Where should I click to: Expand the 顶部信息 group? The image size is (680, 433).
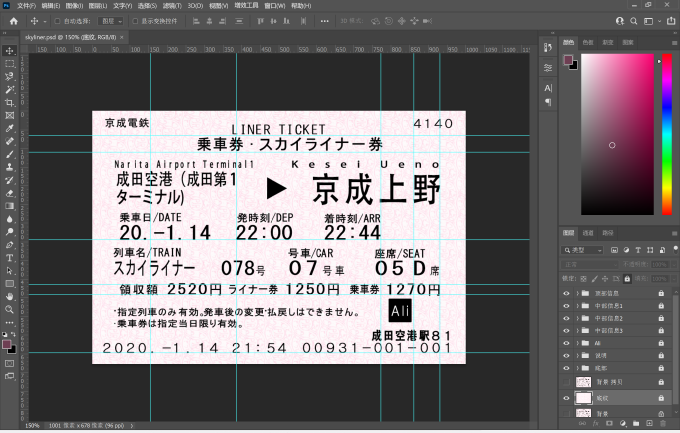point(577,293)
